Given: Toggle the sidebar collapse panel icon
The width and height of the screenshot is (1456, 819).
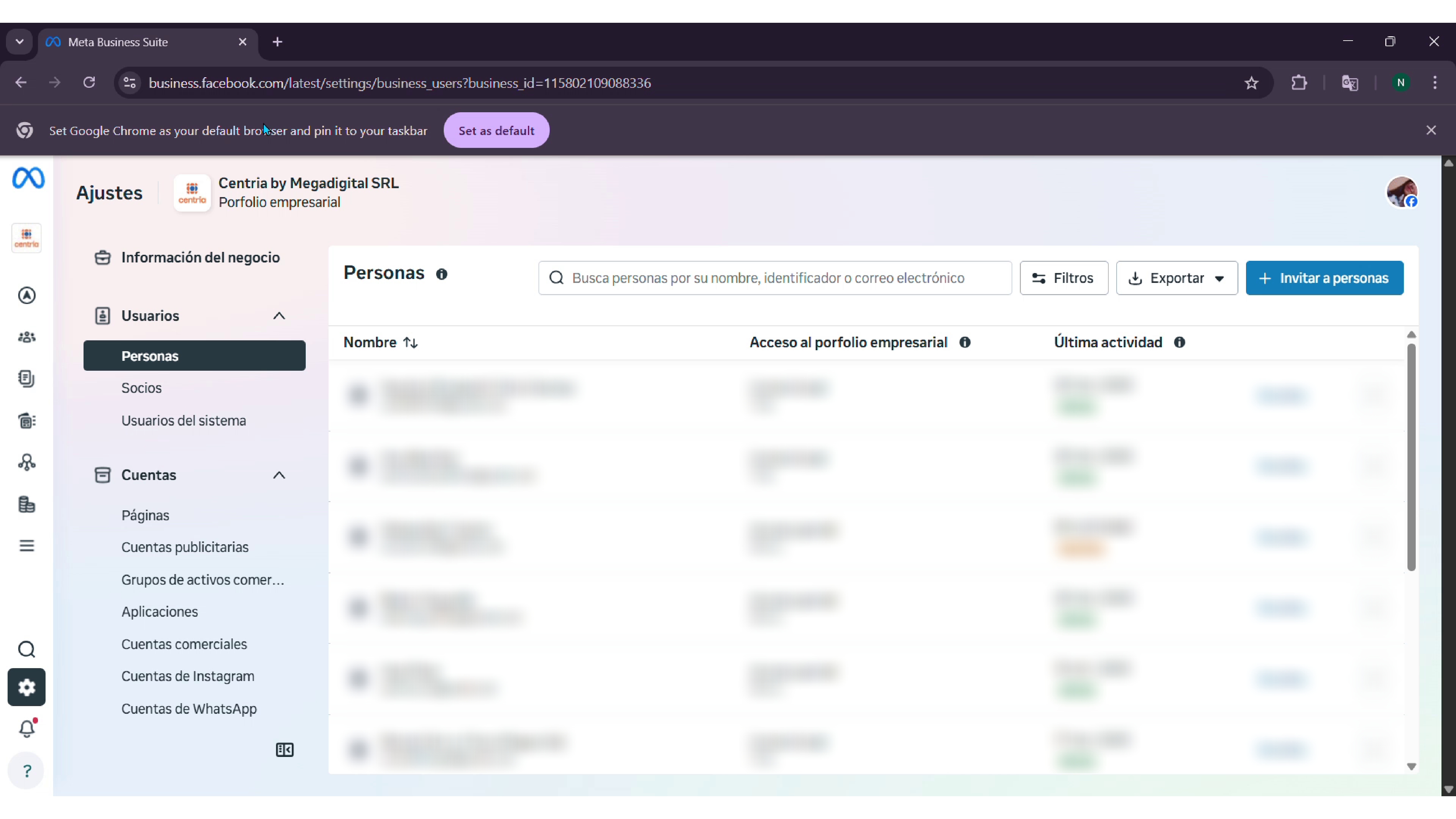Looking at the screenshot, I should coord(284,750).
